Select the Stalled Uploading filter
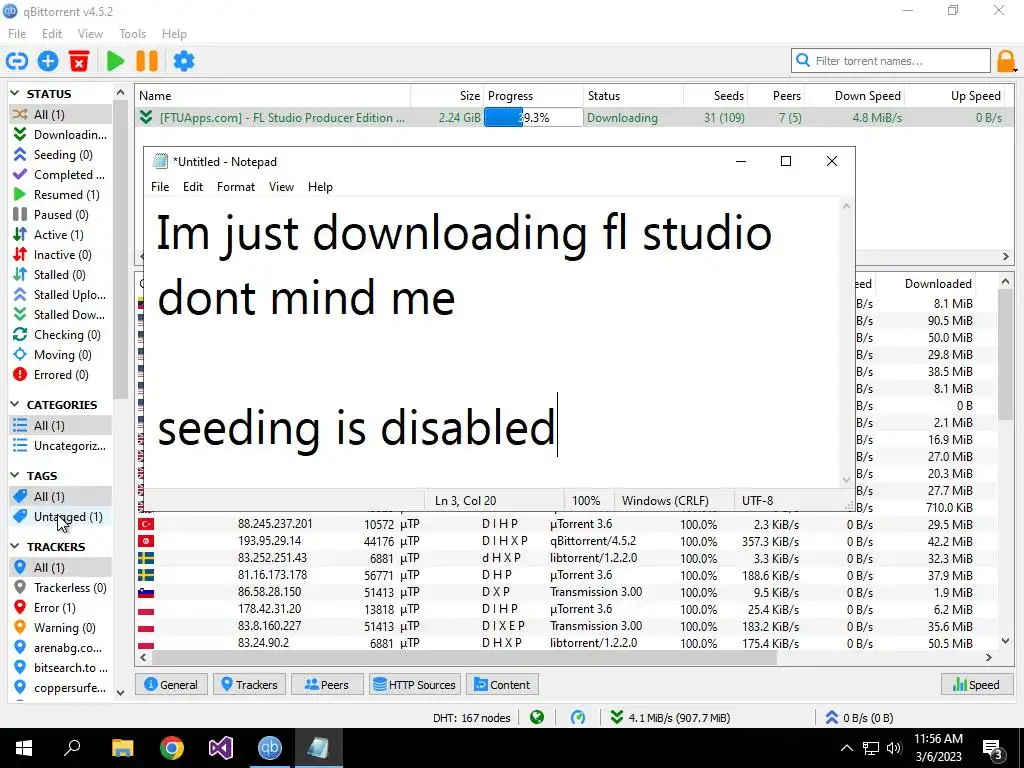Screen dimensions: 1024x768 click(x=60, y=295)
